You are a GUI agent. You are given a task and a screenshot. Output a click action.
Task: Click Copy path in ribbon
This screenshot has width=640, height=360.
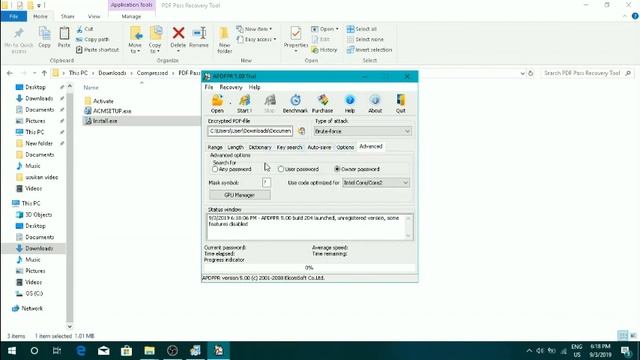point(93,39)
